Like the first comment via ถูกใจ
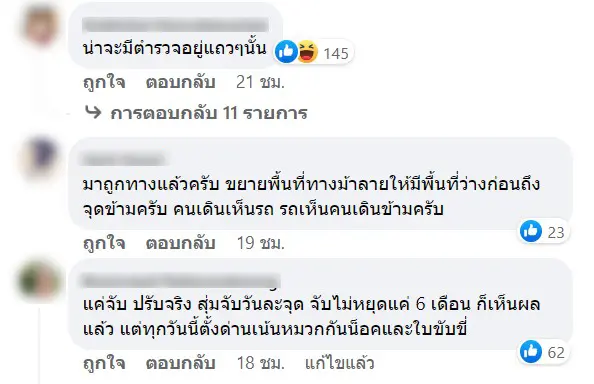This screenshot has height=384, width=594. click(104, 82)
